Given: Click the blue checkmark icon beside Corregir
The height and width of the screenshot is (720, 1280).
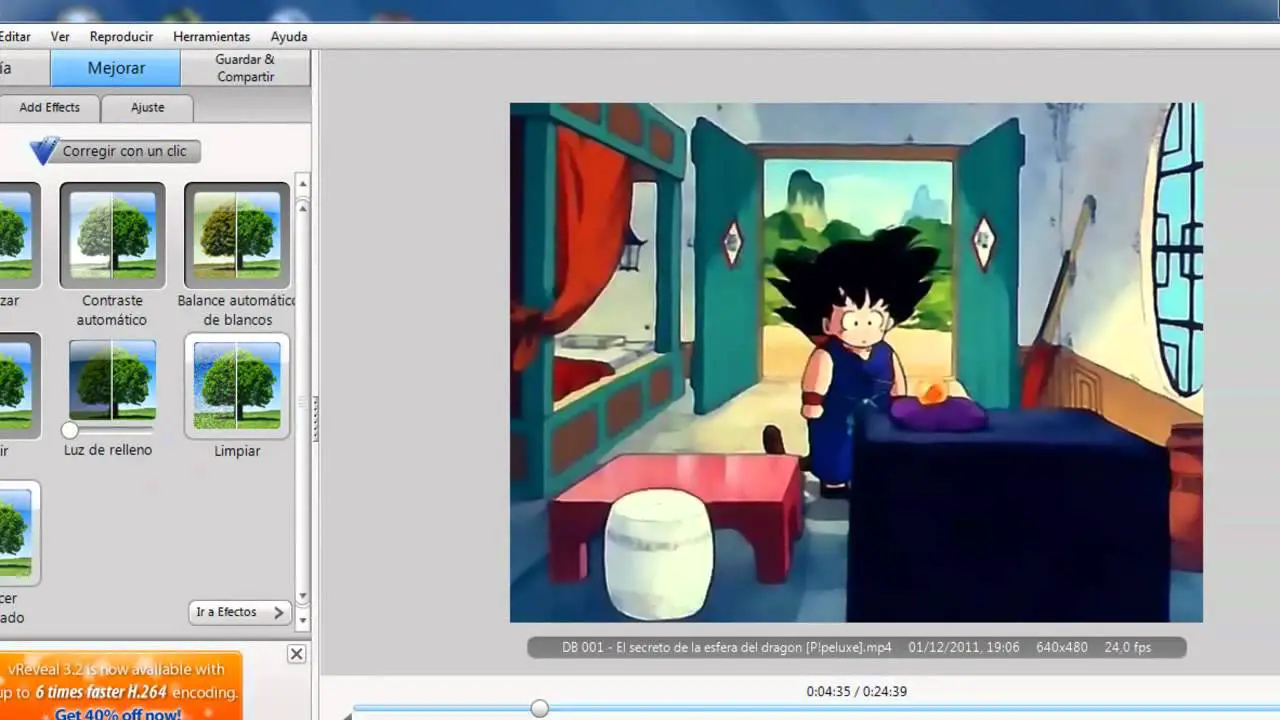Looking at the screenshot, I should pyautogui.click(x=44, y=150).
